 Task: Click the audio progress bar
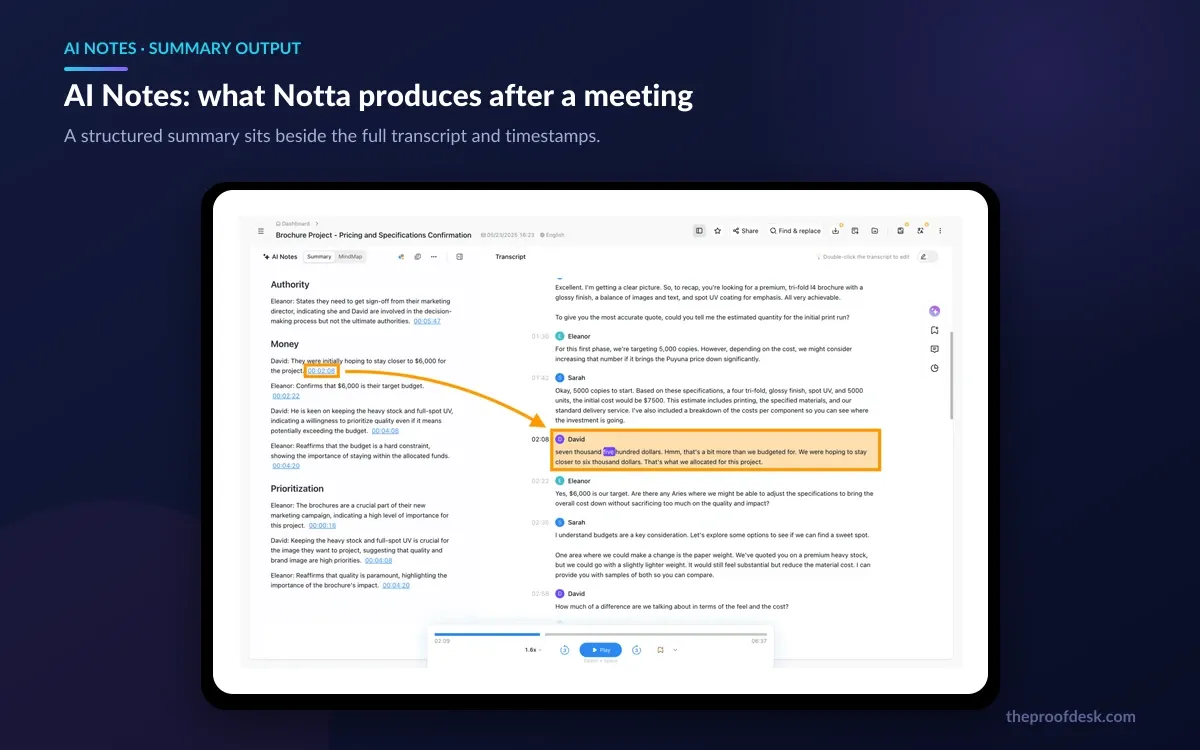(601, 634)
